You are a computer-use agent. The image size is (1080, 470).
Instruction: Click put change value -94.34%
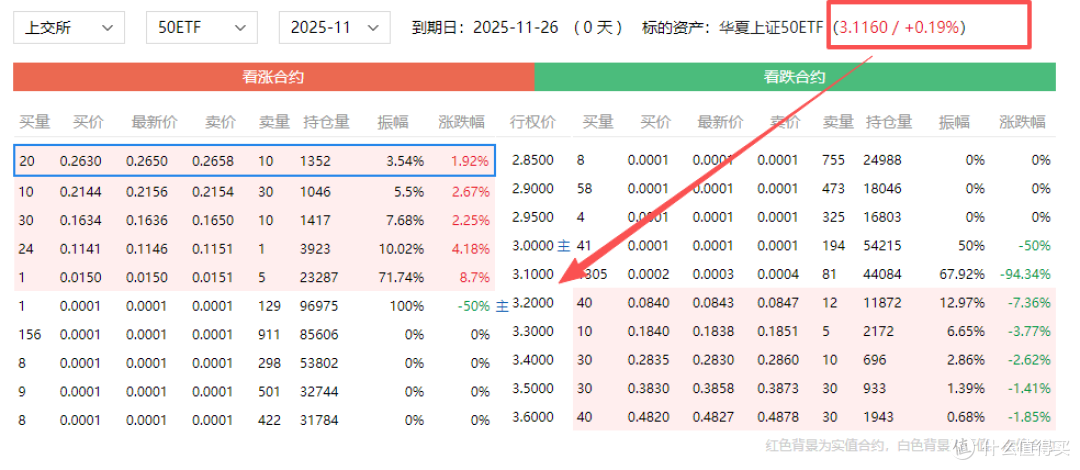click(1025, 274)
